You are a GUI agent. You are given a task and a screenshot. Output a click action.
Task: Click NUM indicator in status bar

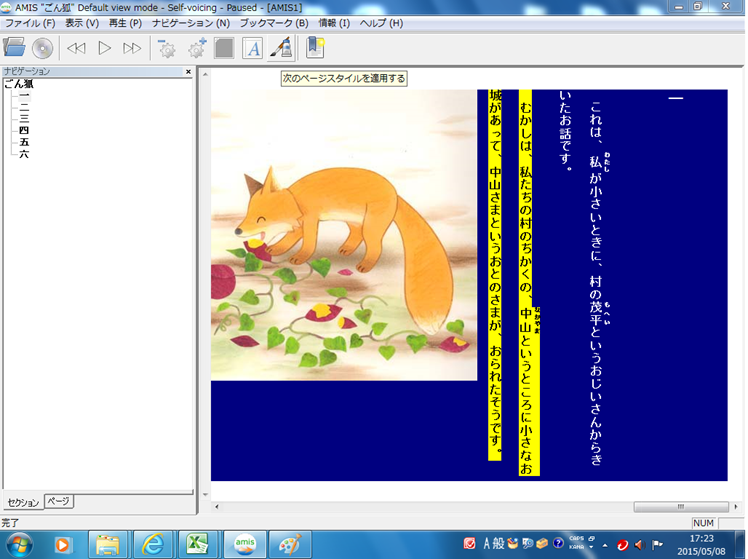(703, 523)
